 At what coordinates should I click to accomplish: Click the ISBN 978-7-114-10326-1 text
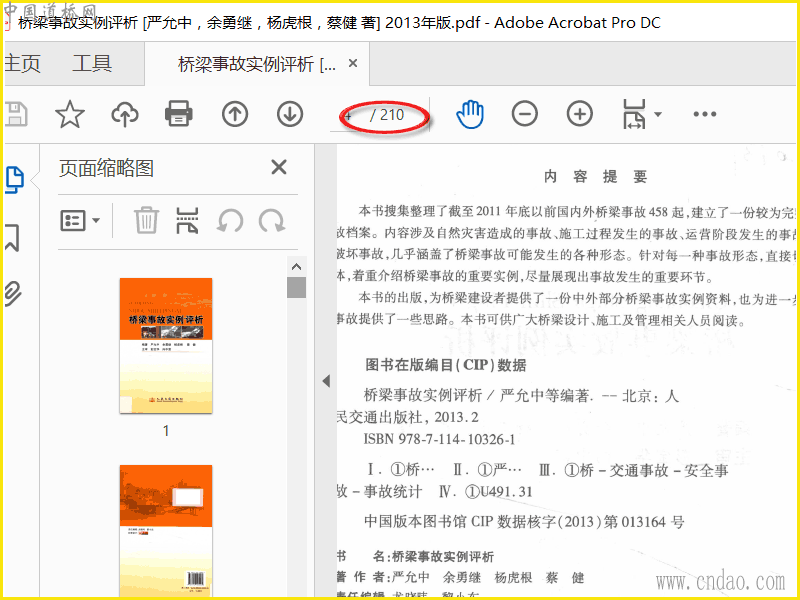tap(439, 439)
